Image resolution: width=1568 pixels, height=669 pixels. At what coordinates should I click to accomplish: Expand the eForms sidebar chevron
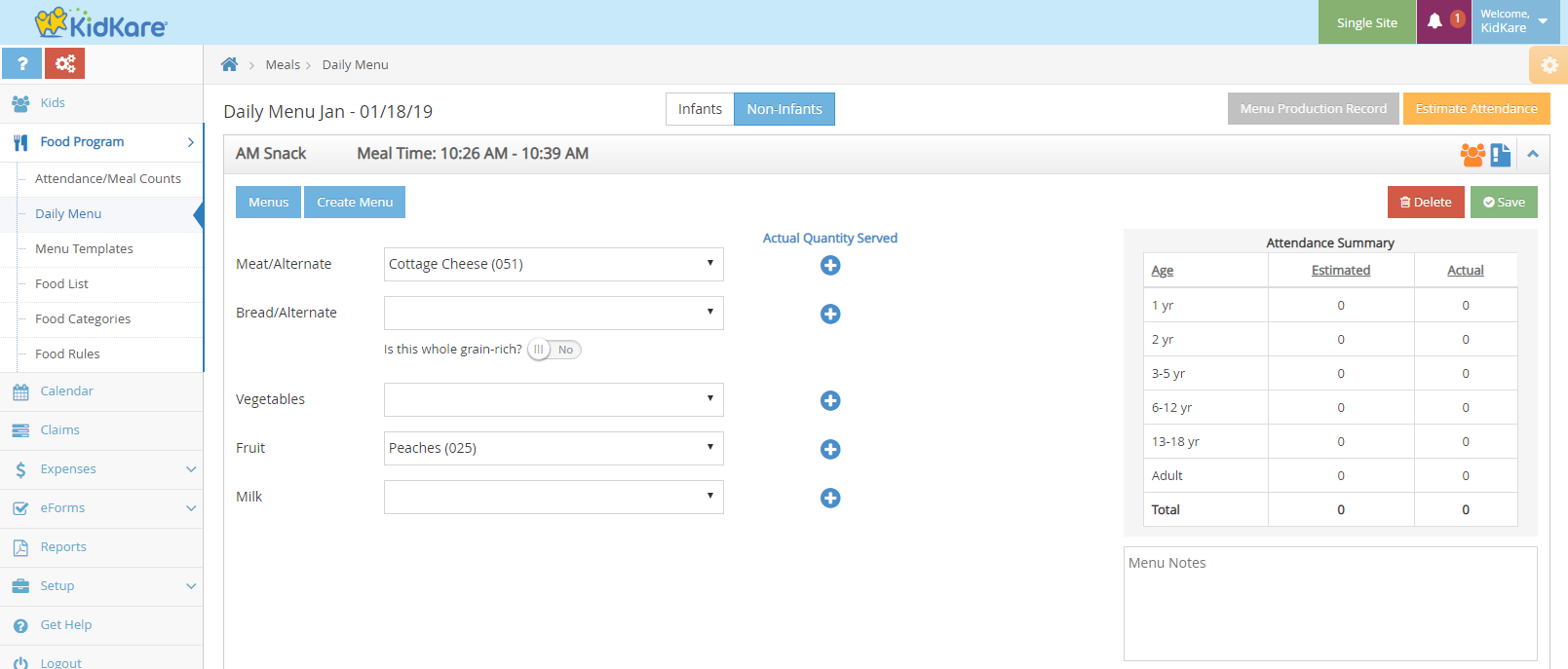(x=191, y=508)
